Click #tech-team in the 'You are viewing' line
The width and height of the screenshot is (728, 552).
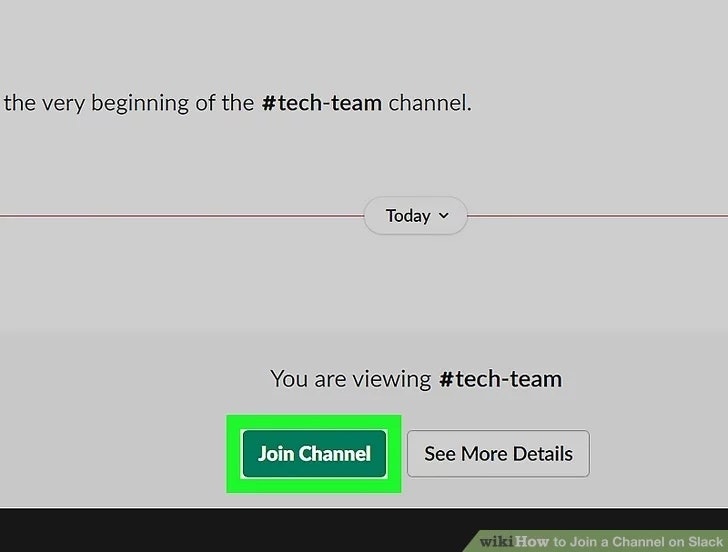500,379
